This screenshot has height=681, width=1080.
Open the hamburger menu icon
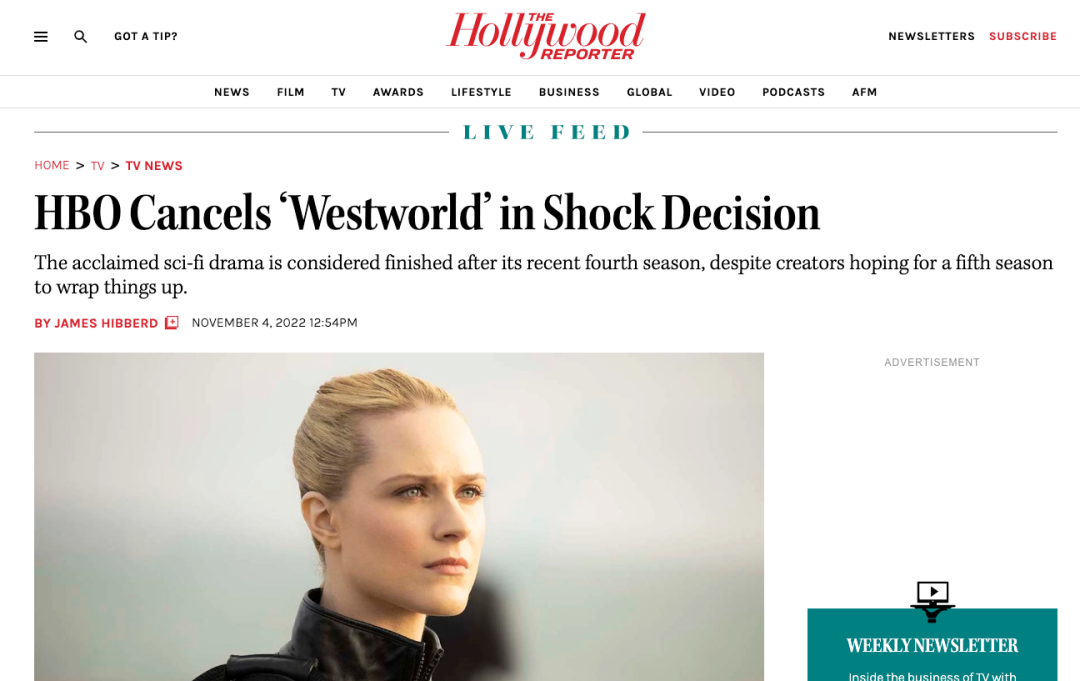[x=41, y=36]
